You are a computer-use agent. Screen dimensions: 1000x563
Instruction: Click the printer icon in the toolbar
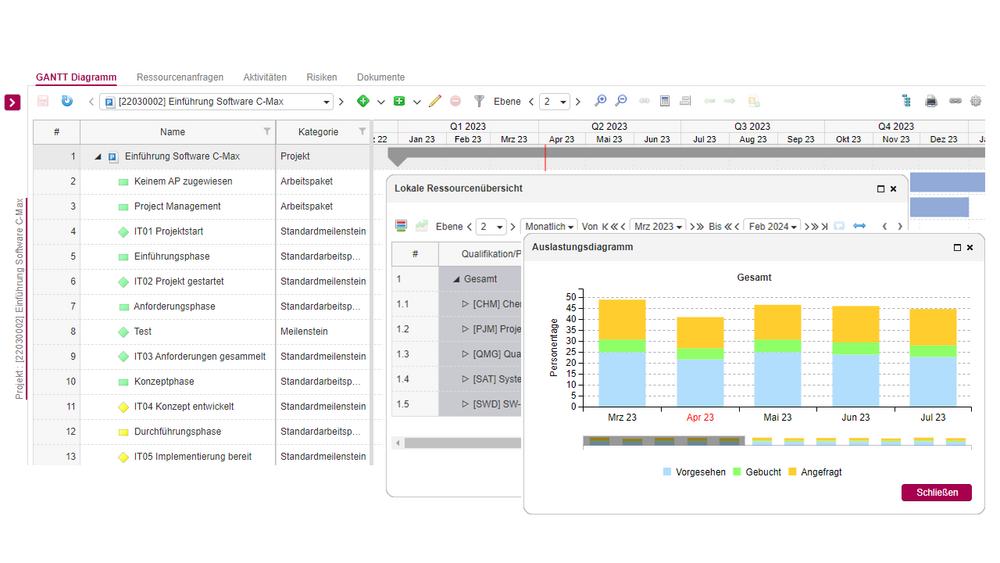tap(931, 101)
